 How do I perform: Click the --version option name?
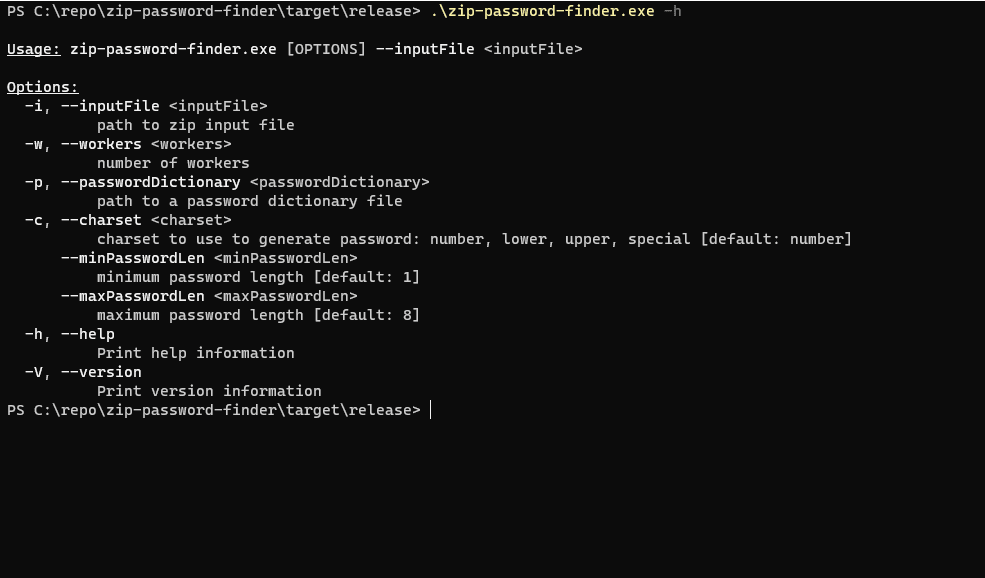(x=101, y=372)
